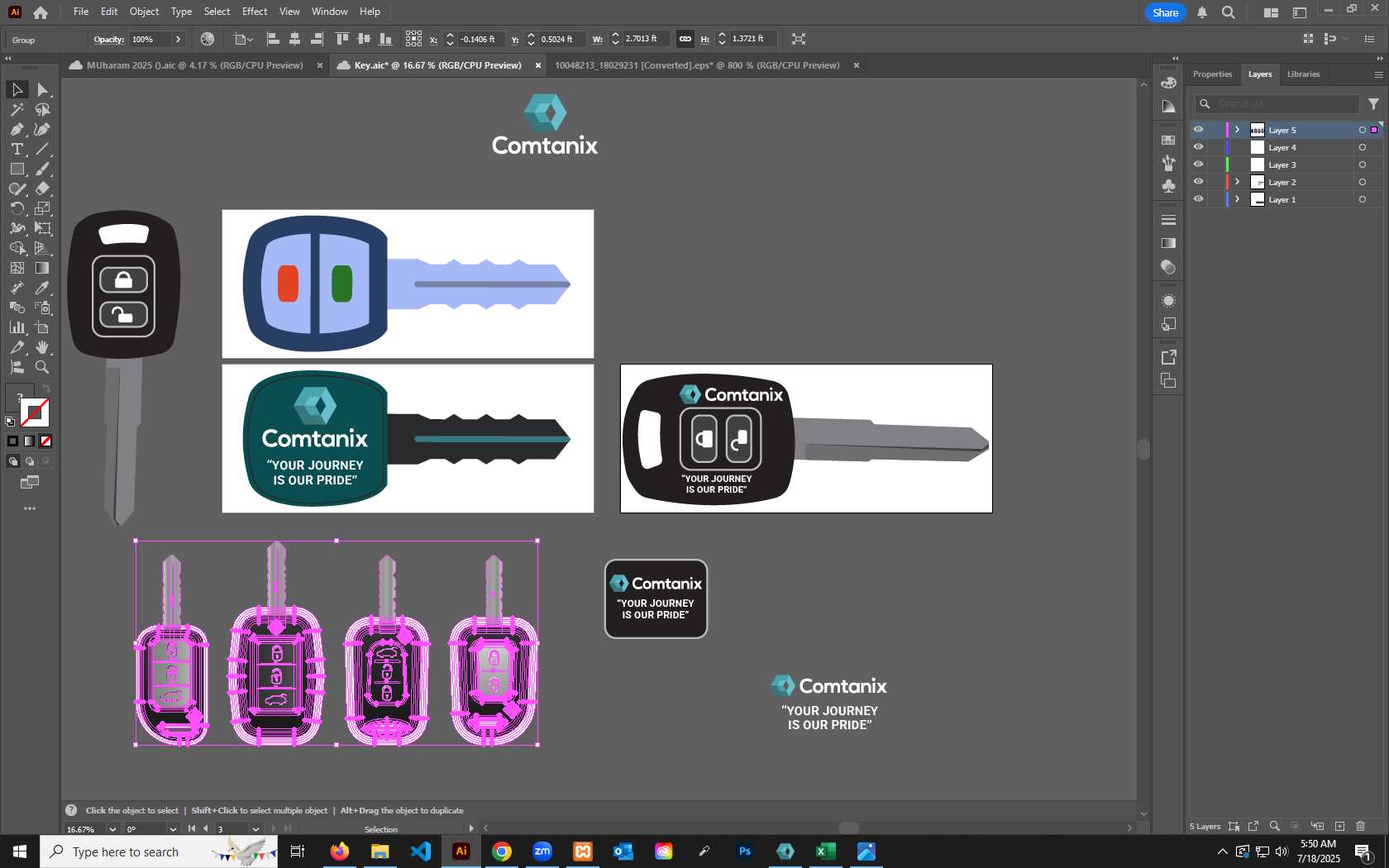The height and width of the screenshot is (868, 1389).
Task: Hide Layer 3 with eye icon
Action: point(1198,165)
